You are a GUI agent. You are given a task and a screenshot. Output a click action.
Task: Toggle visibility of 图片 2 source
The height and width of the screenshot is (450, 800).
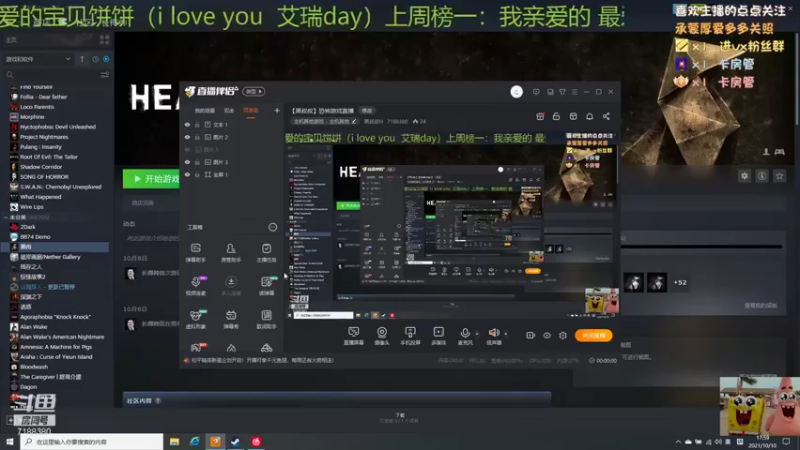187,137
